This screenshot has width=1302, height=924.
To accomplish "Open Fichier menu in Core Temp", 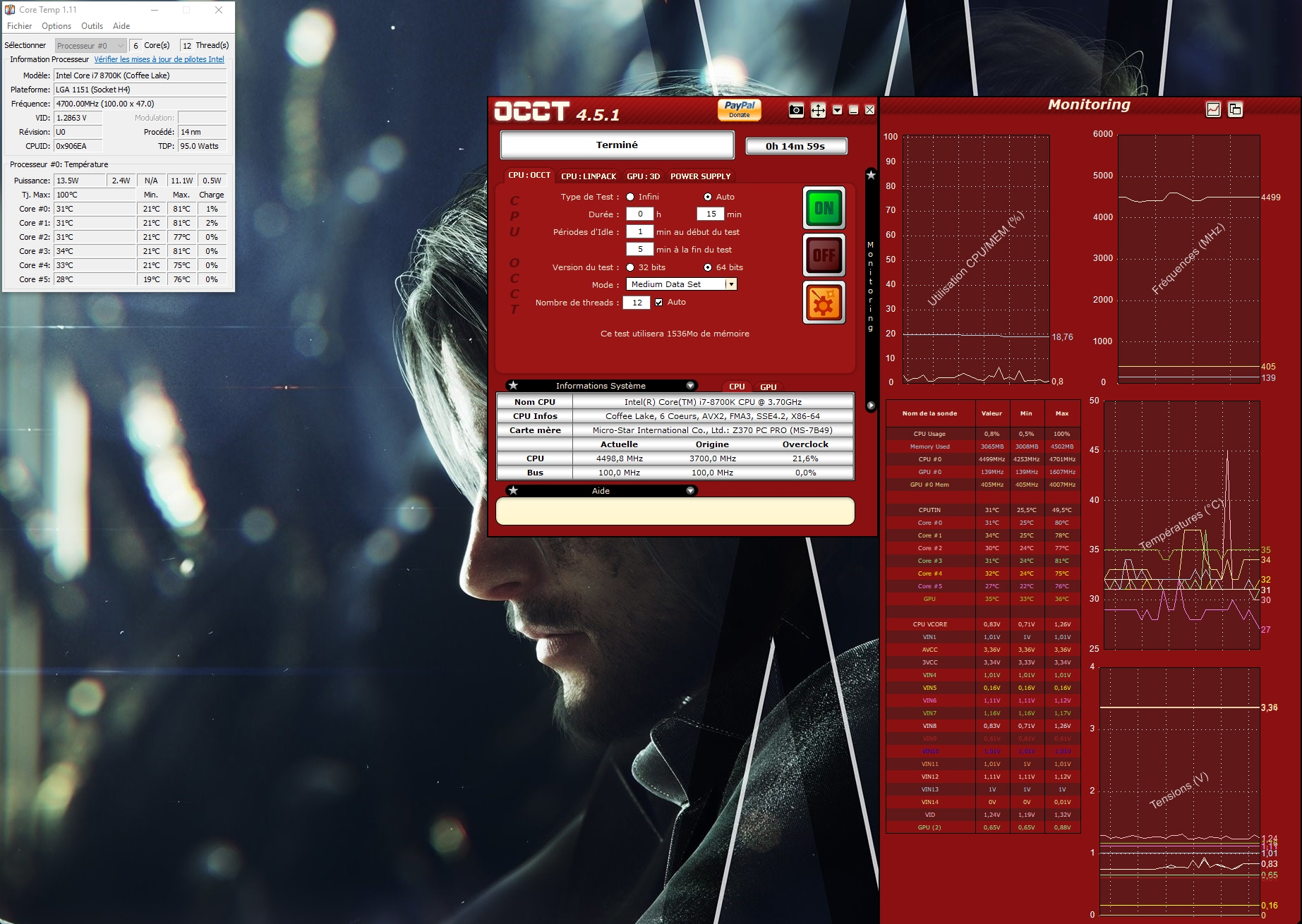I will (20, 26).
